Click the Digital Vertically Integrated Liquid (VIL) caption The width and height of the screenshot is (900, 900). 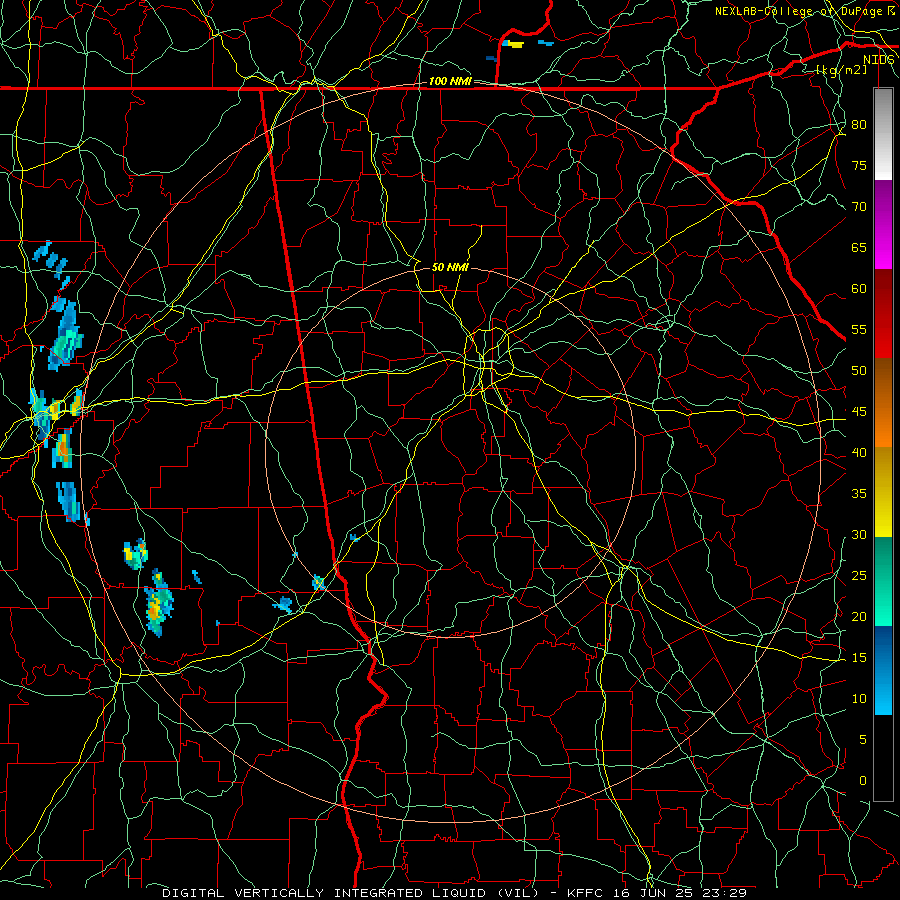point(351,893)
